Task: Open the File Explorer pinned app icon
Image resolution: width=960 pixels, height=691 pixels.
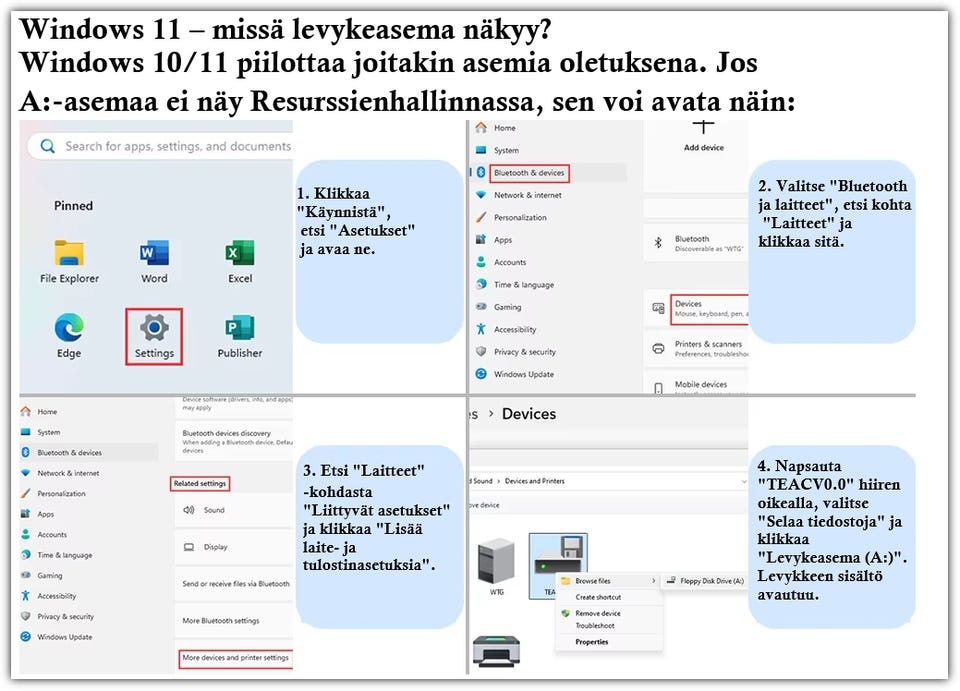Action: 69,252
